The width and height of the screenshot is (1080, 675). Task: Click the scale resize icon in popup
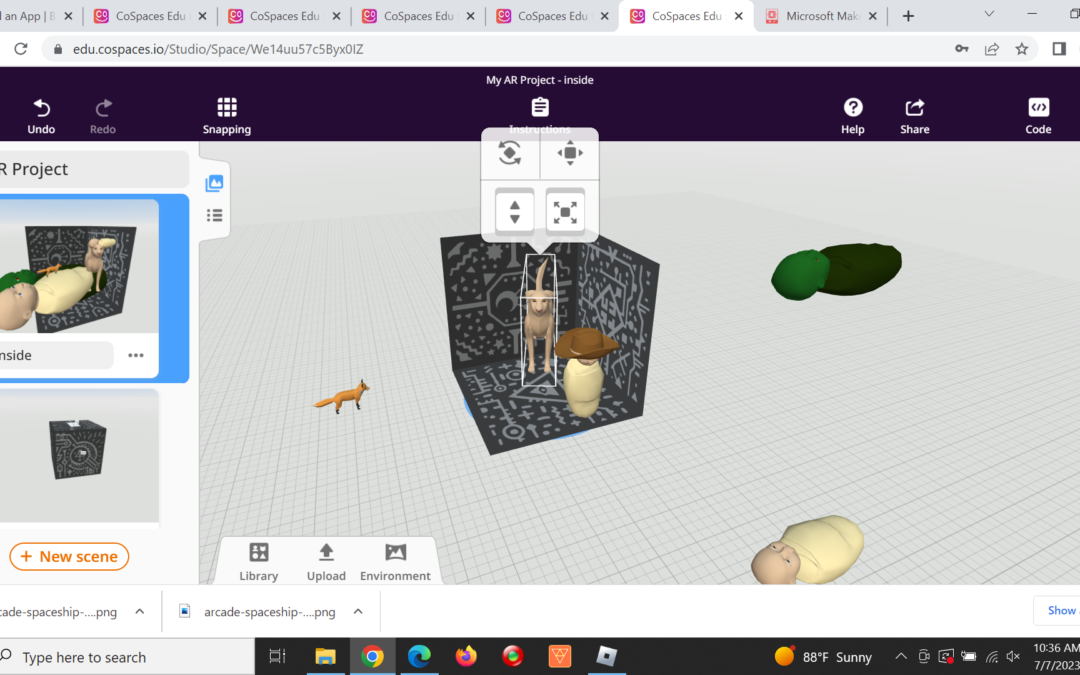[x=565, y=212]
